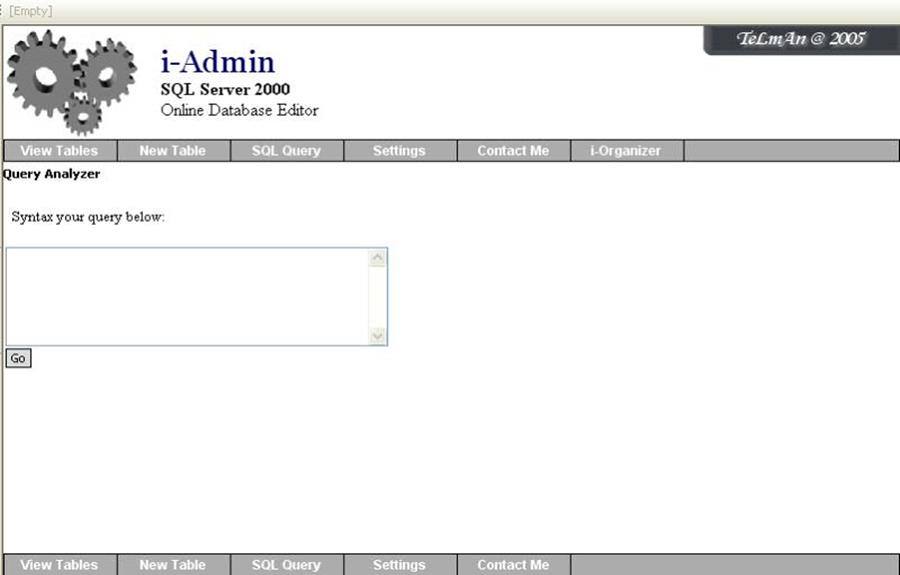Open Settings in bottom navigation bar
The width and height of the screenshot is (900, 575).
(399, 565)
